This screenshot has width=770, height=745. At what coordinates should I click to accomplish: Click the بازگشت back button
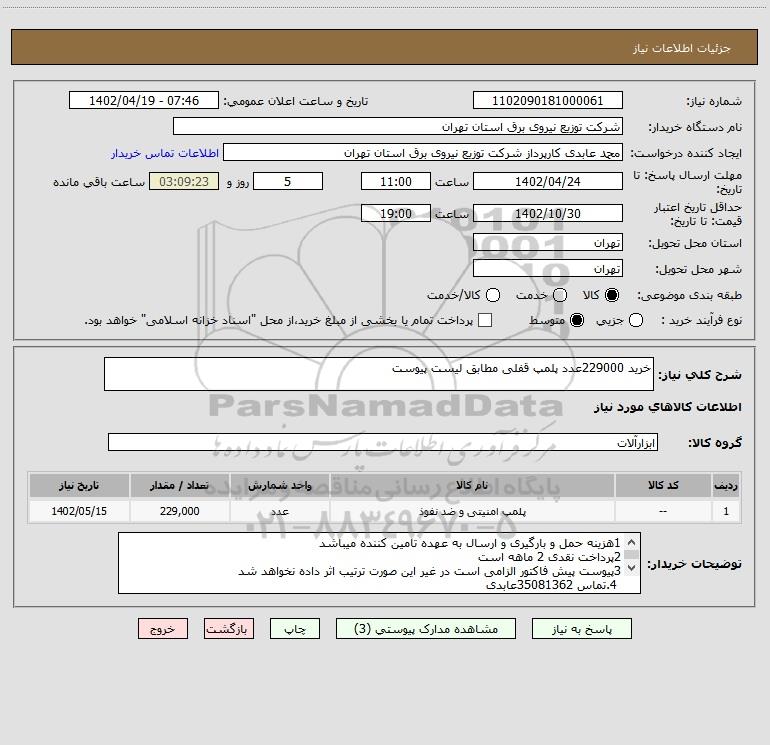coord(229,629)
